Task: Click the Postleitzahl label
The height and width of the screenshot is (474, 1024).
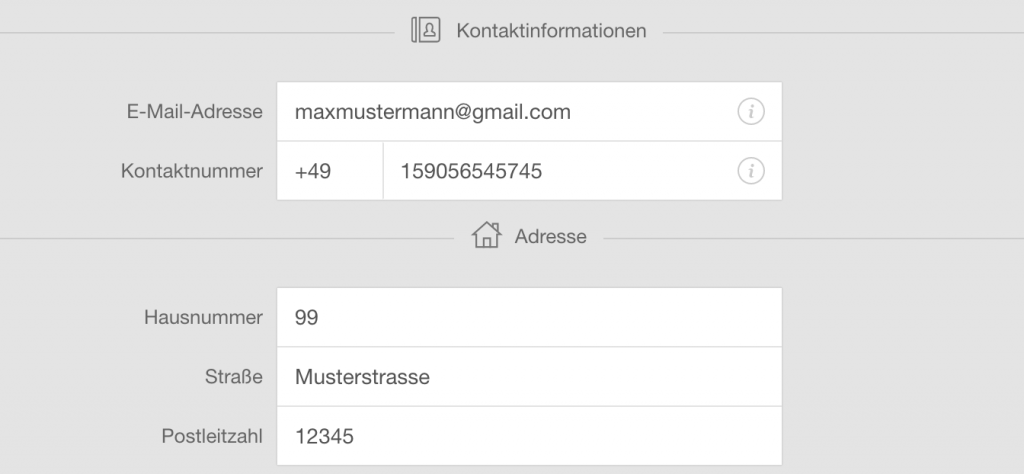Action: (212, 436)
